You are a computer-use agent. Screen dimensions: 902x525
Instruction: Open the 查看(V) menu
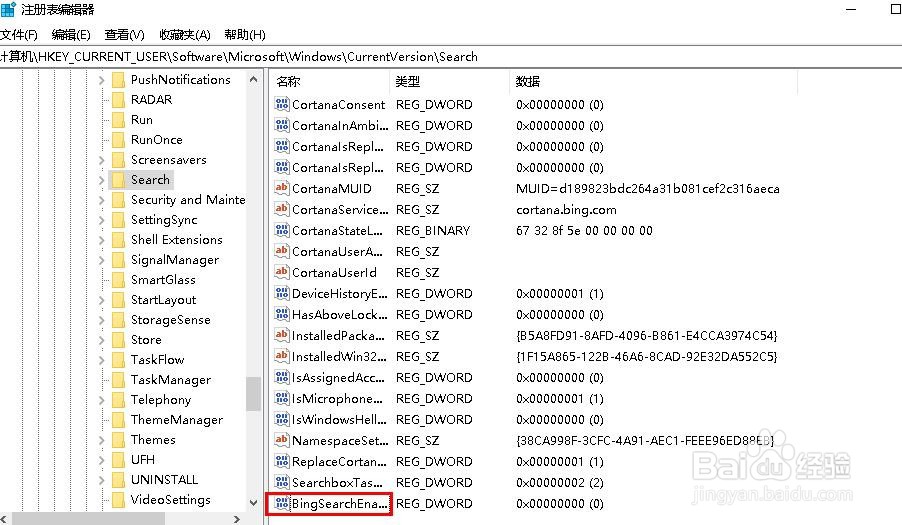(124, 35)
